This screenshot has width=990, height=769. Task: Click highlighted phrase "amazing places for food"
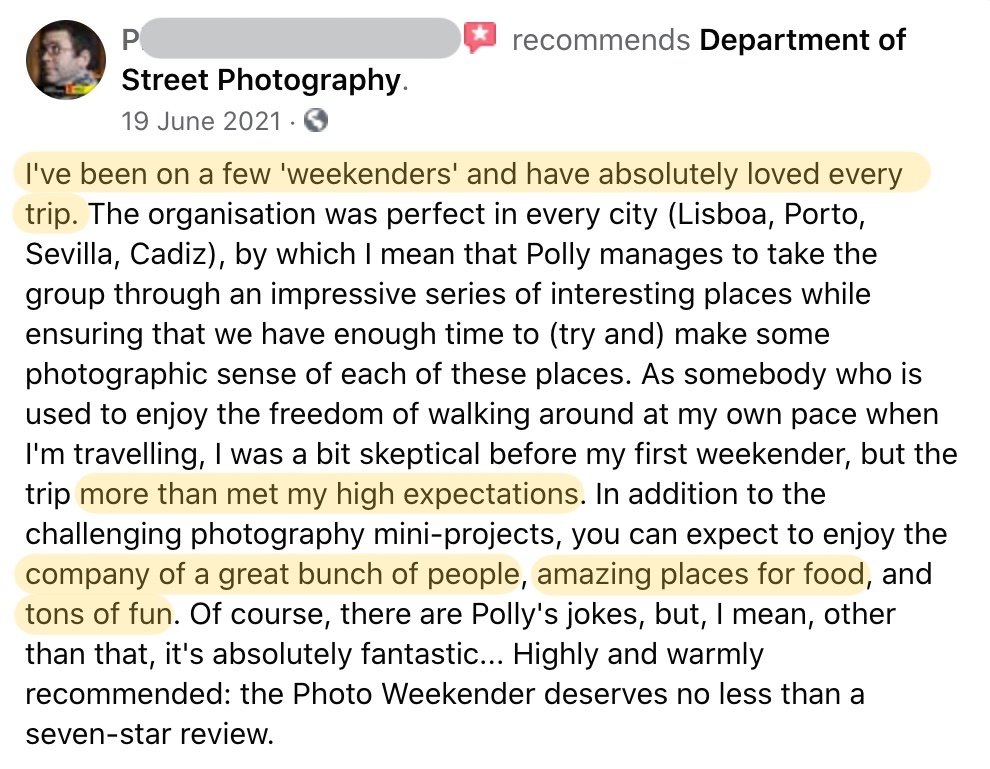click(x=700, y=574)
